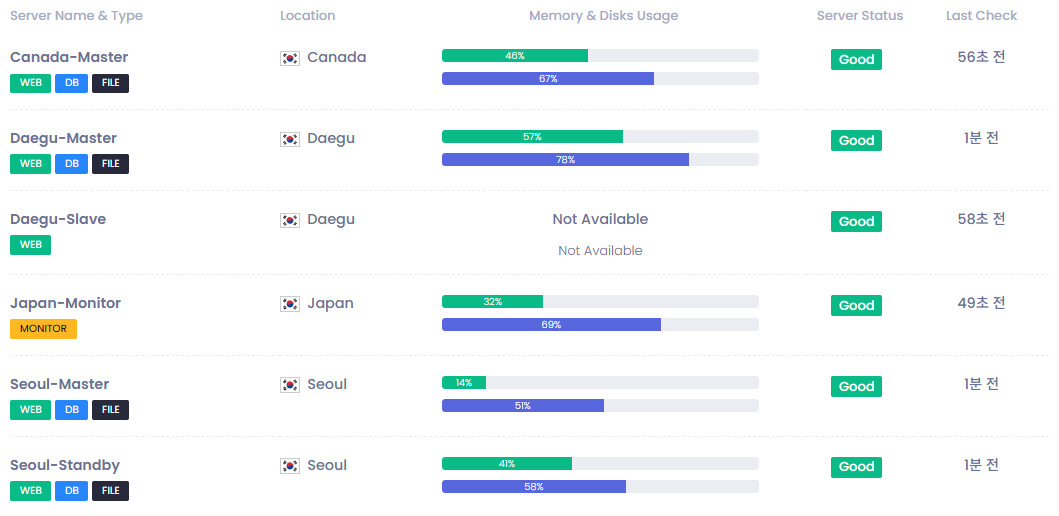
Task: Click the DB badge under Daegu-Master
Action: point(71,164)
